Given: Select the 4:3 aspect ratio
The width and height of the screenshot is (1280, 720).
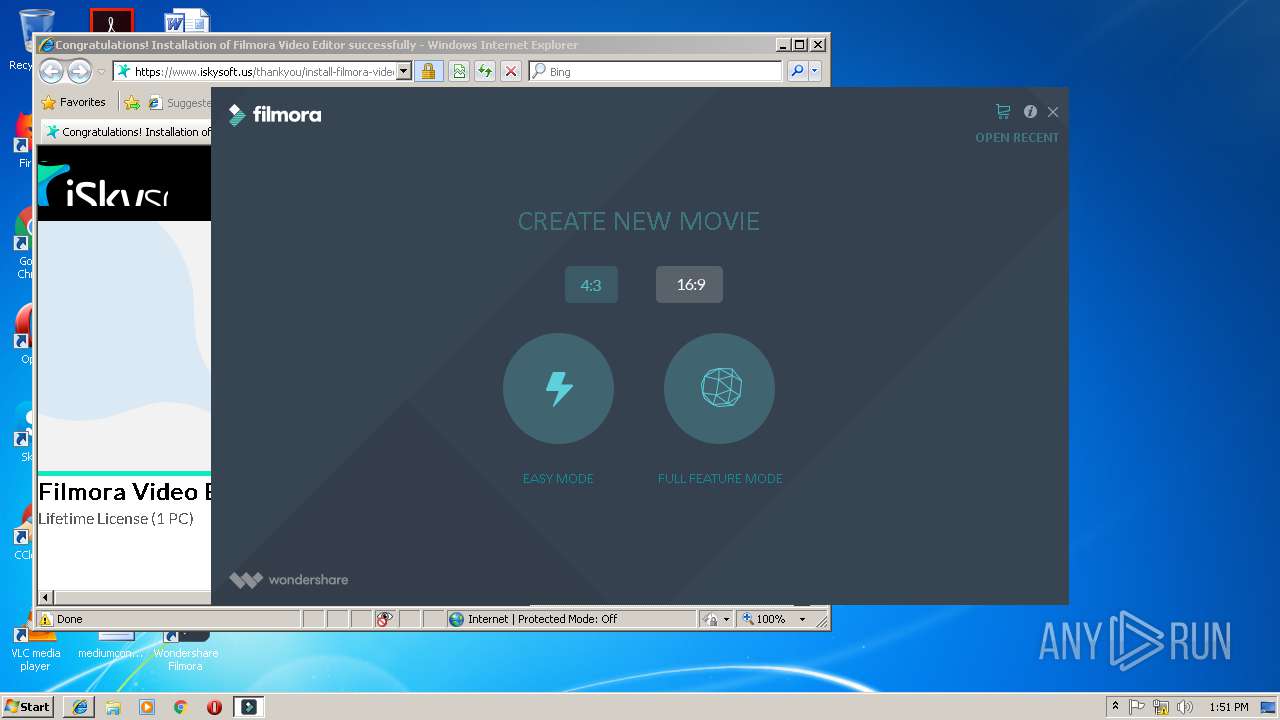Looking at the screenshot, I should (591, 285).
